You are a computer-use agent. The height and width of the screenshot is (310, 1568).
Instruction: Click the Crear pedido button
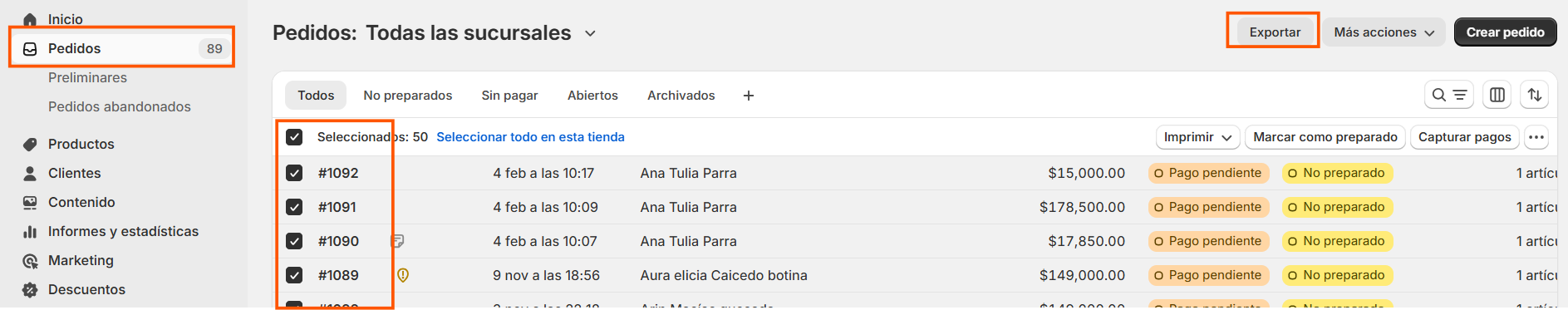click(x=1505, y=32)
